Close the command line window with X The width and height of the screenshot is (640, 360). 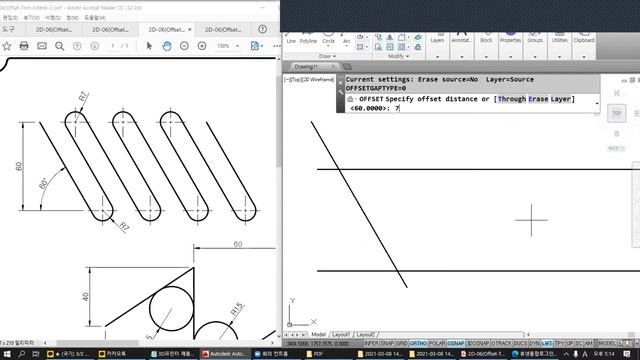340,83
